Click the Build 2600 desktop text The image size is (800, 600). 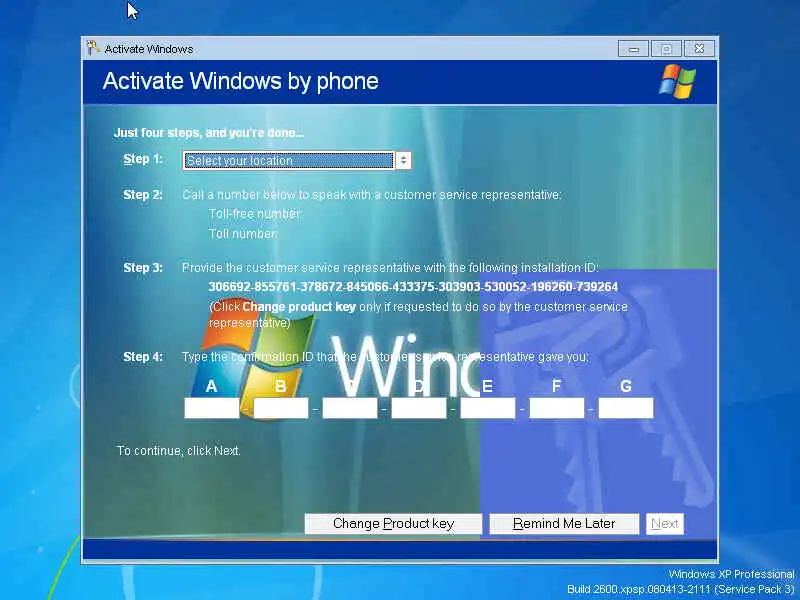(681, 589)
